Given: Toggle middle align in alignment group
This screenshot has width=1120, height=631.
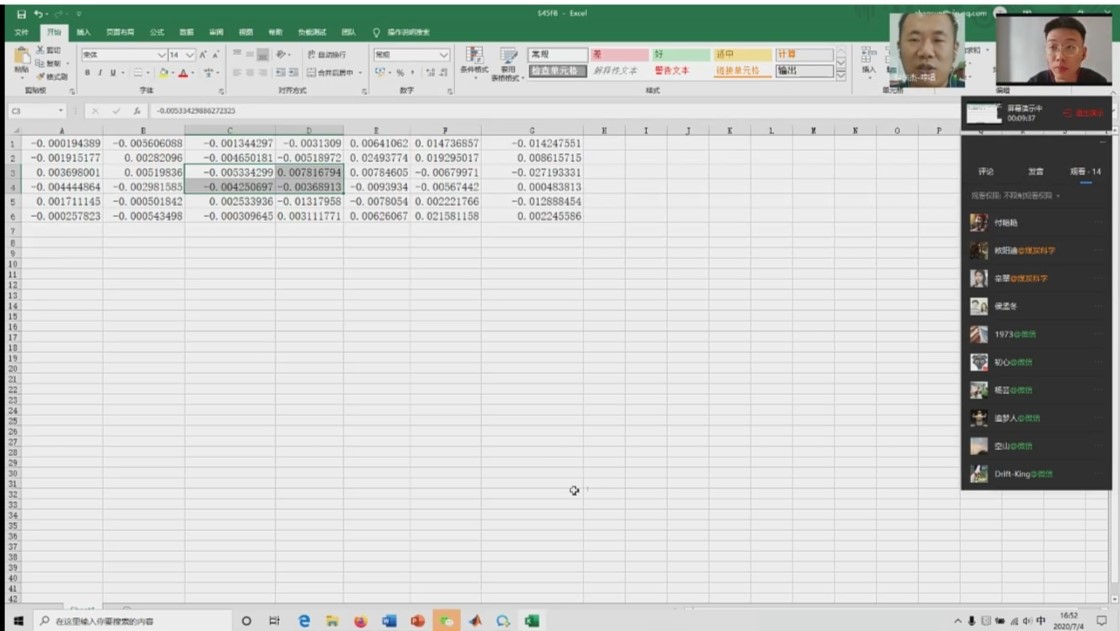Looking at the screenshot, I should click(250, 54).
